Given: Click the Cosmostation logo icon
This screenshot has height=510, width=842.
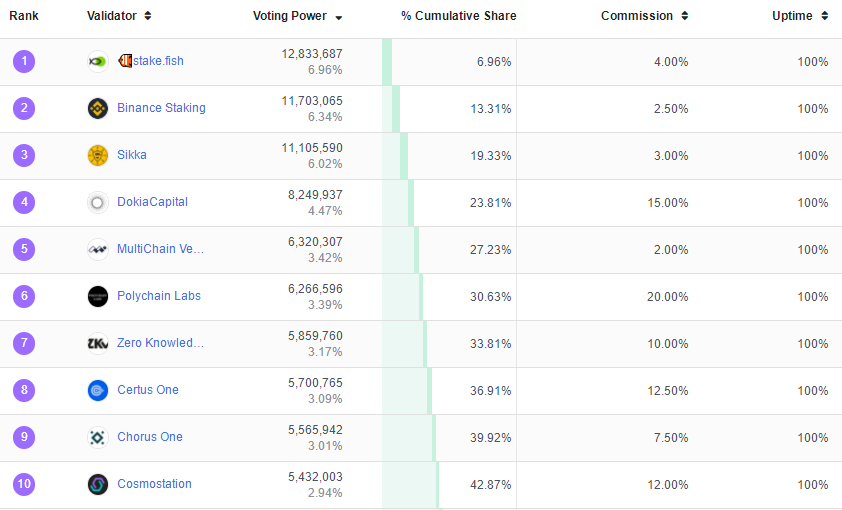Looking at the screenshot, I should (97, 484).
